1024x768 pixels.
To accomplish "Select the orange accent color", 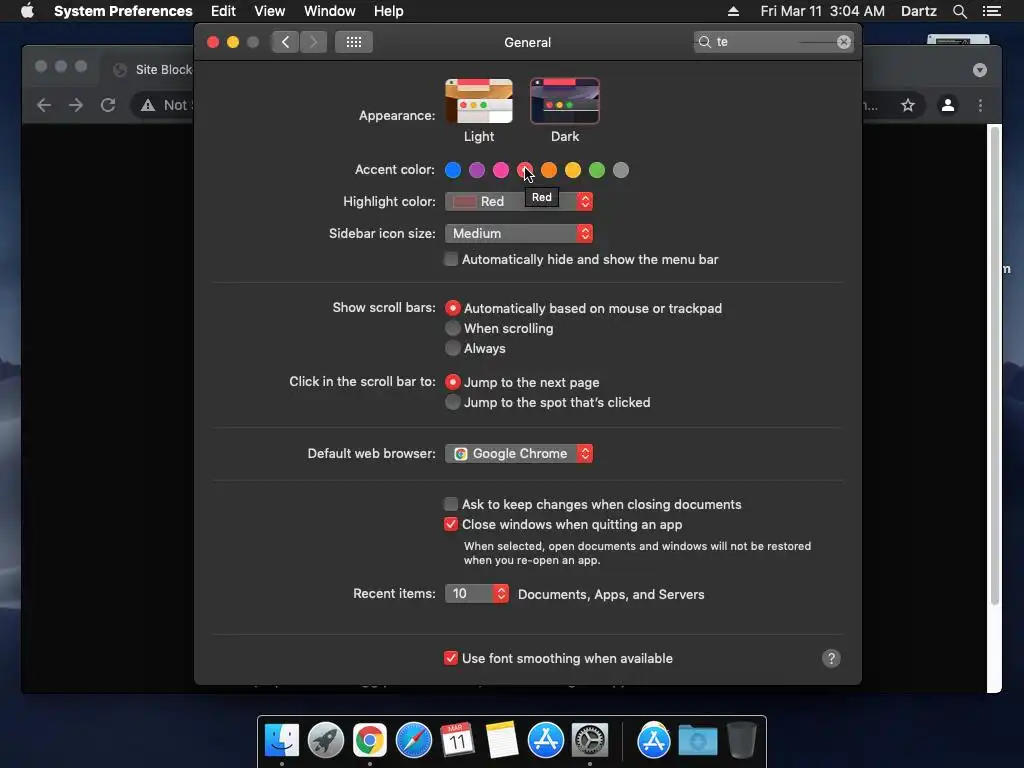I will click(549, 170).
